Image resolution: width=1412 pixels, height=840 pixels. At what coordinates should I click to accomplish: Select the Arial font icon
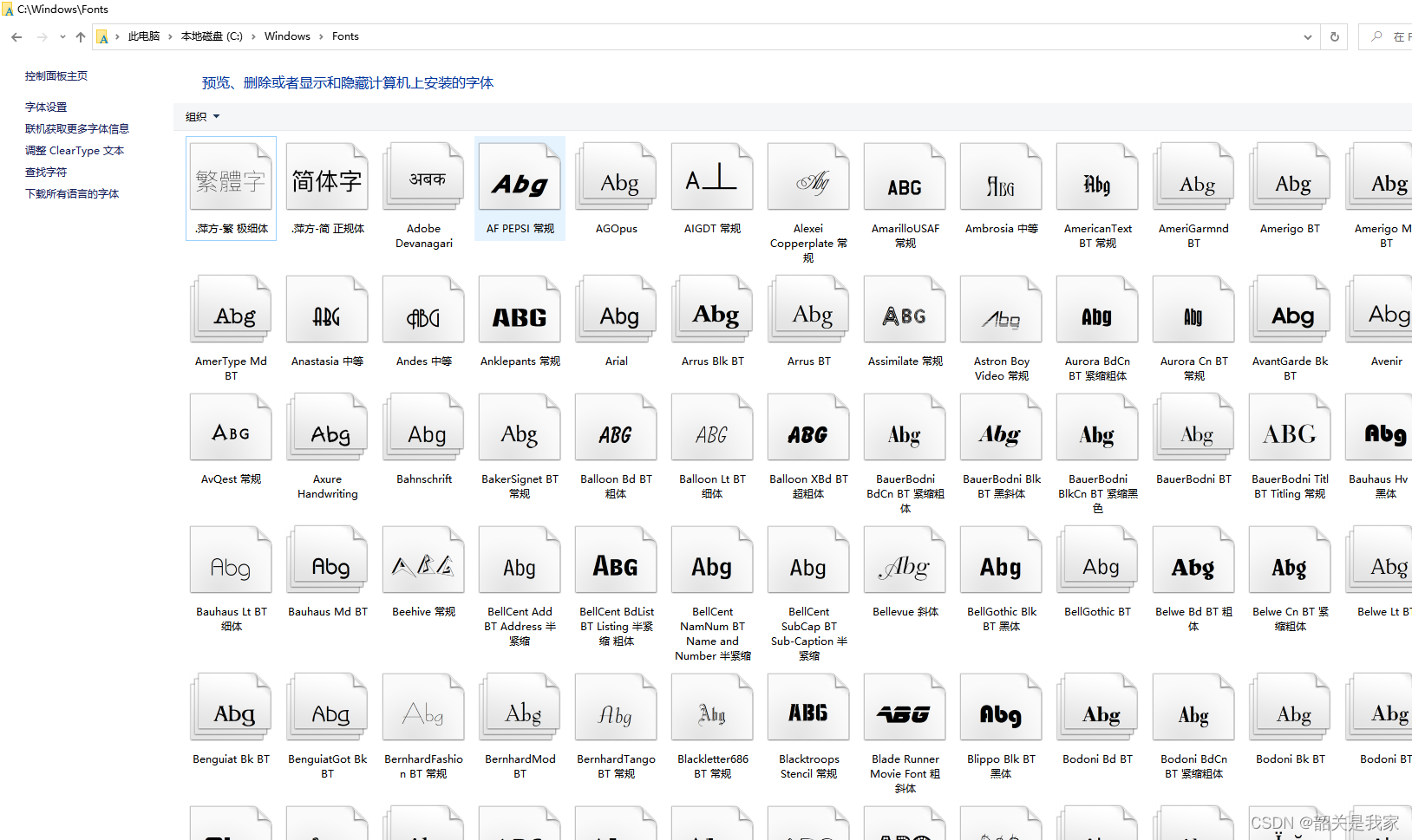(616, 309)
